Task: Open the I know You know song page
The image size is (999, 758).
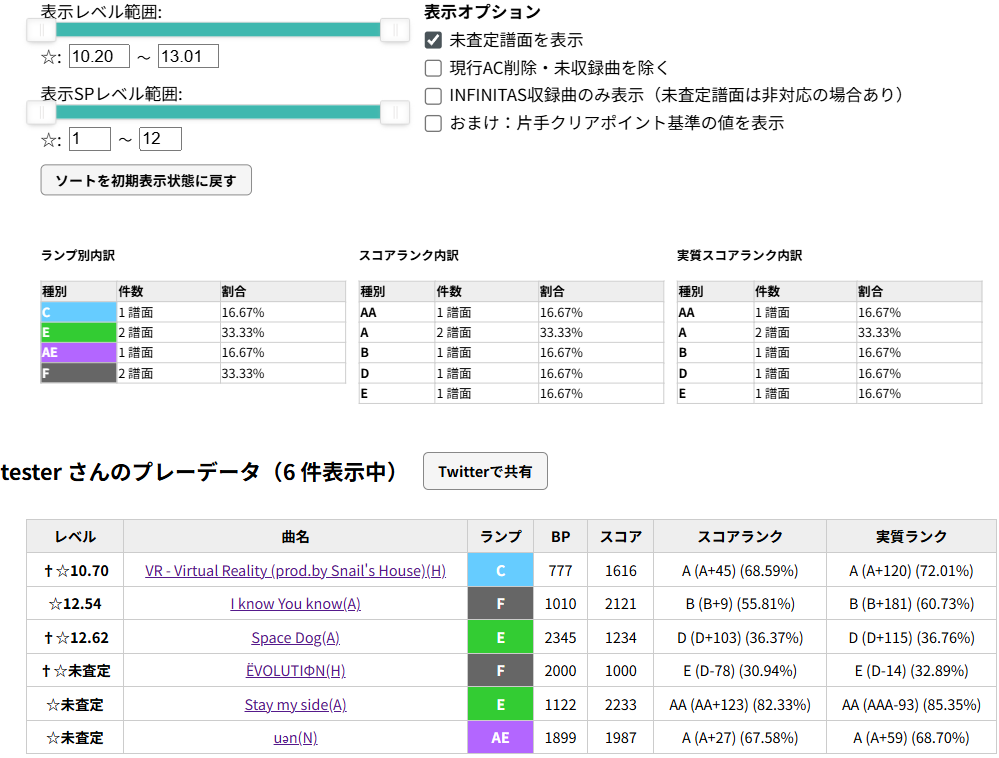Action: [295, 603]
